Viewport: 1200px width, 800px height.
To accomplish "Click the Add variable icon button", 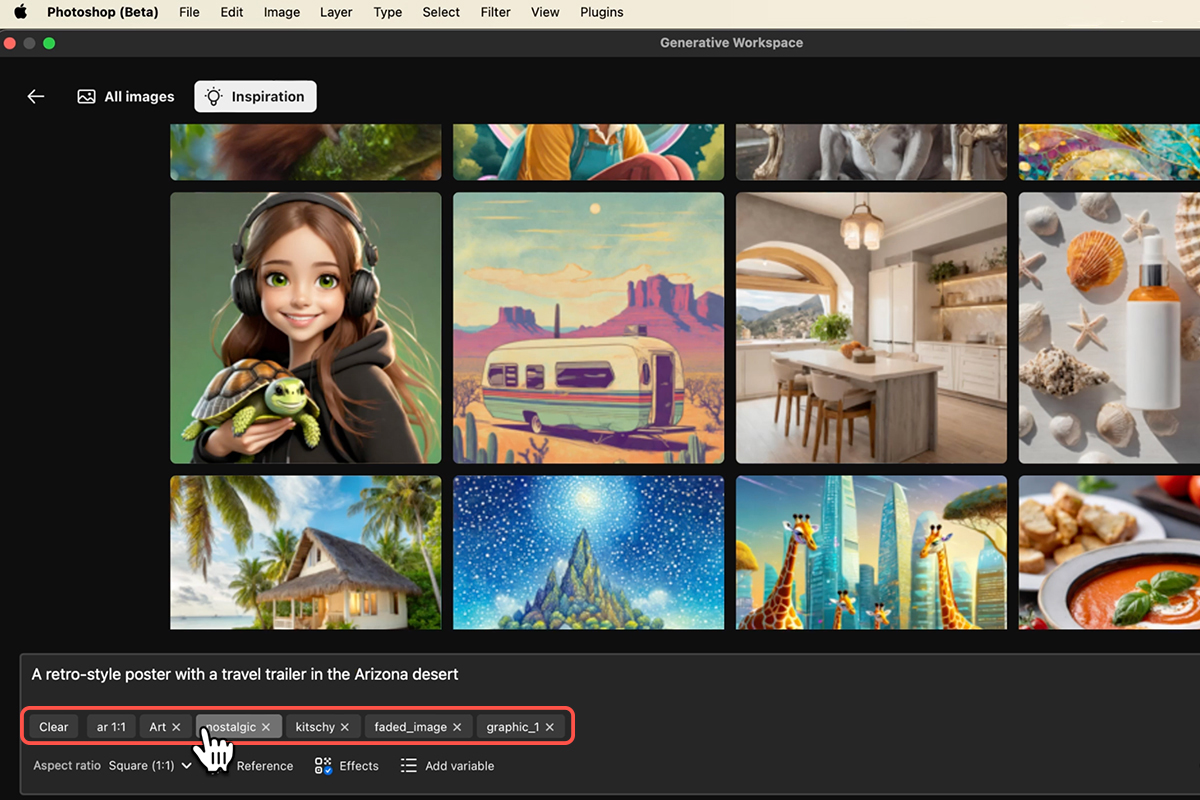I will point(408,766).
